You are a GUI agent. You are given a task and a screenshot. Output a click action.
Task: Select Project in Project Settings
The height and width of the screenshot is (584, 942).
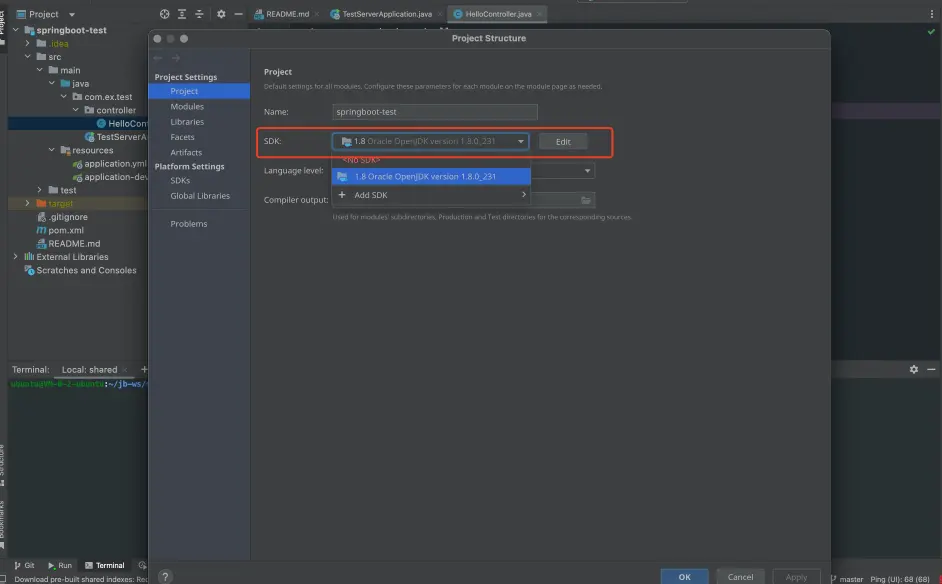(x=199, y=91)
